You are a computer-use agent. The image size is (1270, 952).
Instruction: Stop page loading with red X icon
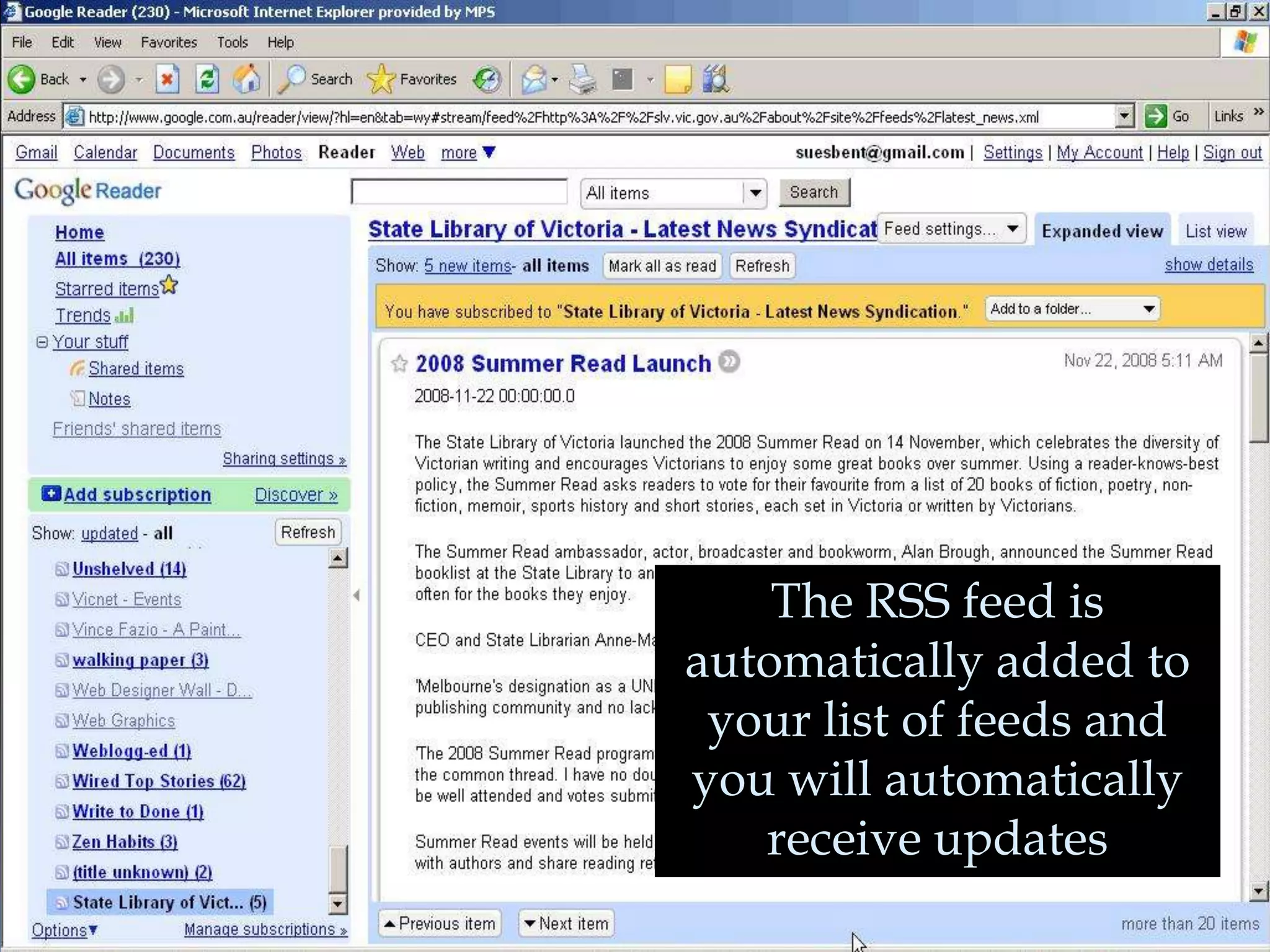(167, 79)
